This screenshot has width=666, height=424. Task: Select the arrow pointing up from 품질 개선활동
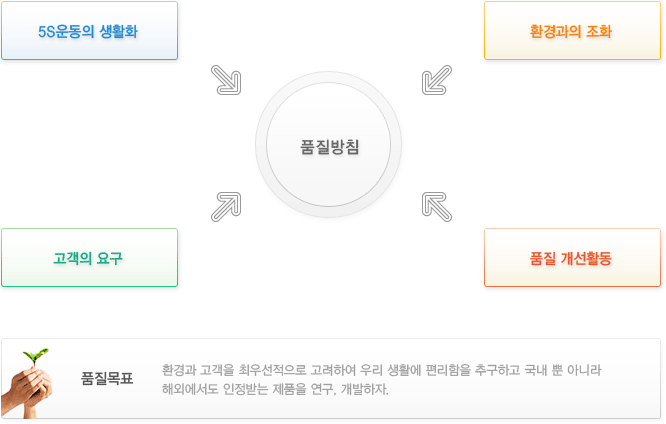pyautogui.click(x=437, y=207)
